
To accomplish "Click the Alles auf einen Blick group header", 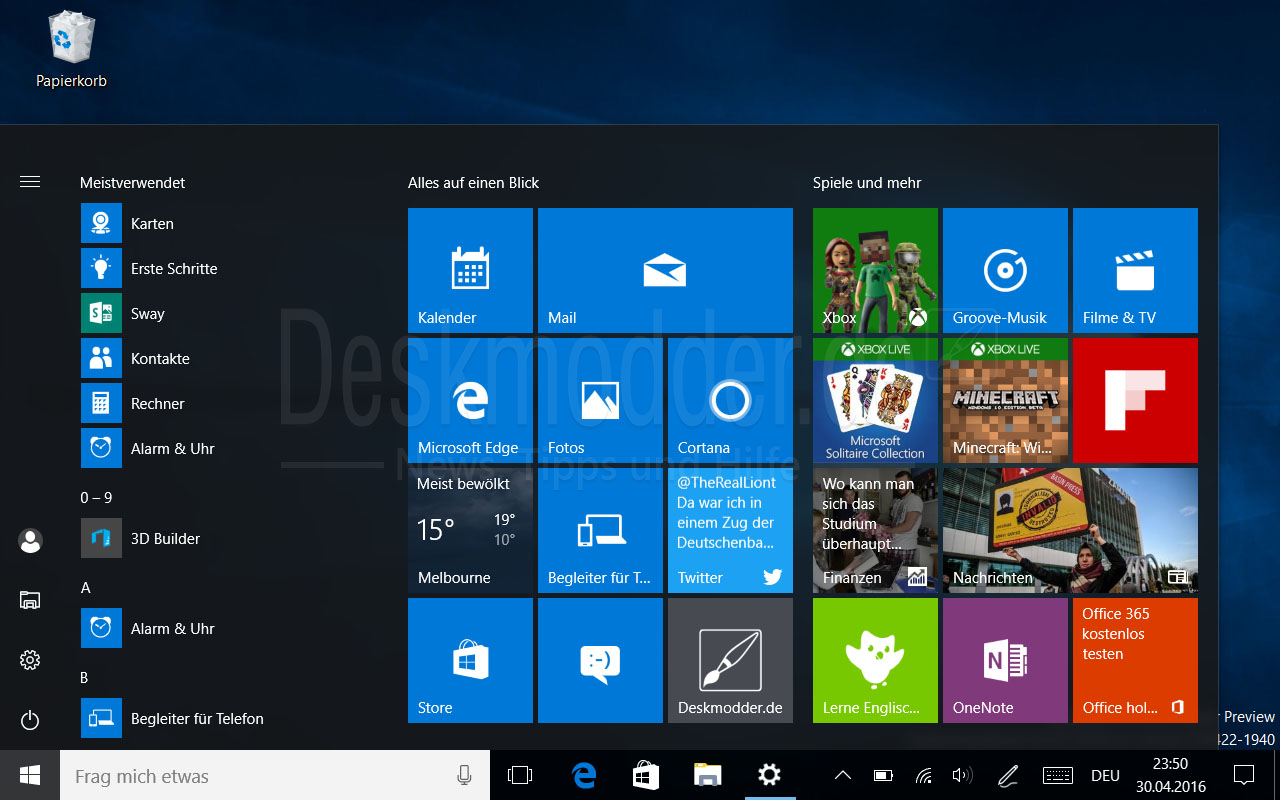I will pos(473,183).
